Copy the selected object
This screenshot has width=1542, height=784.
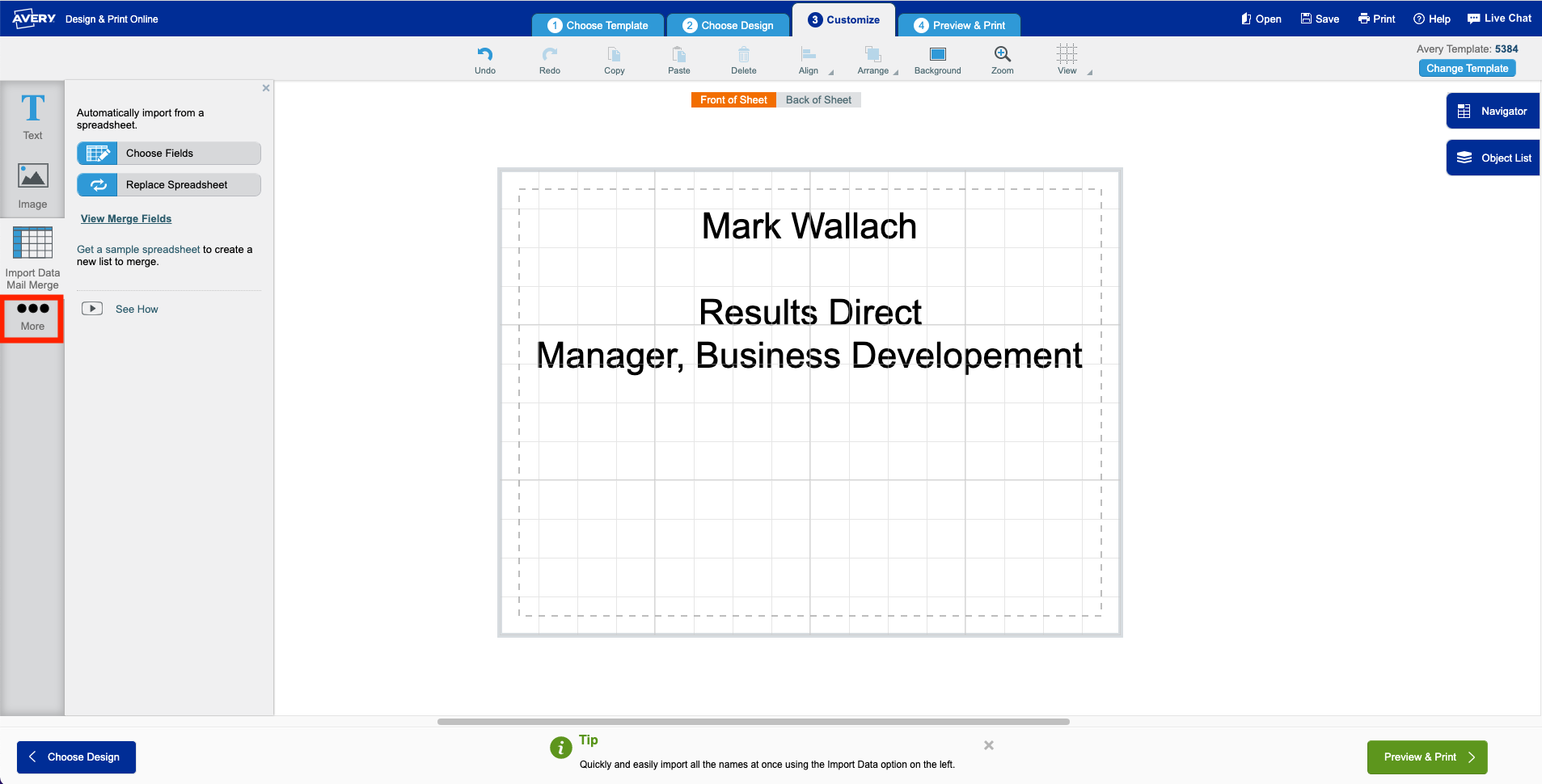click(615, 60)
